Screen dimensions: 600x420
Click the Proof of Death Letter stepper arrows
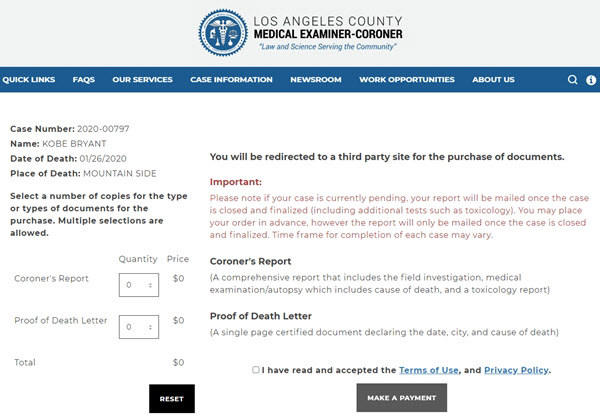click(150, 326)
